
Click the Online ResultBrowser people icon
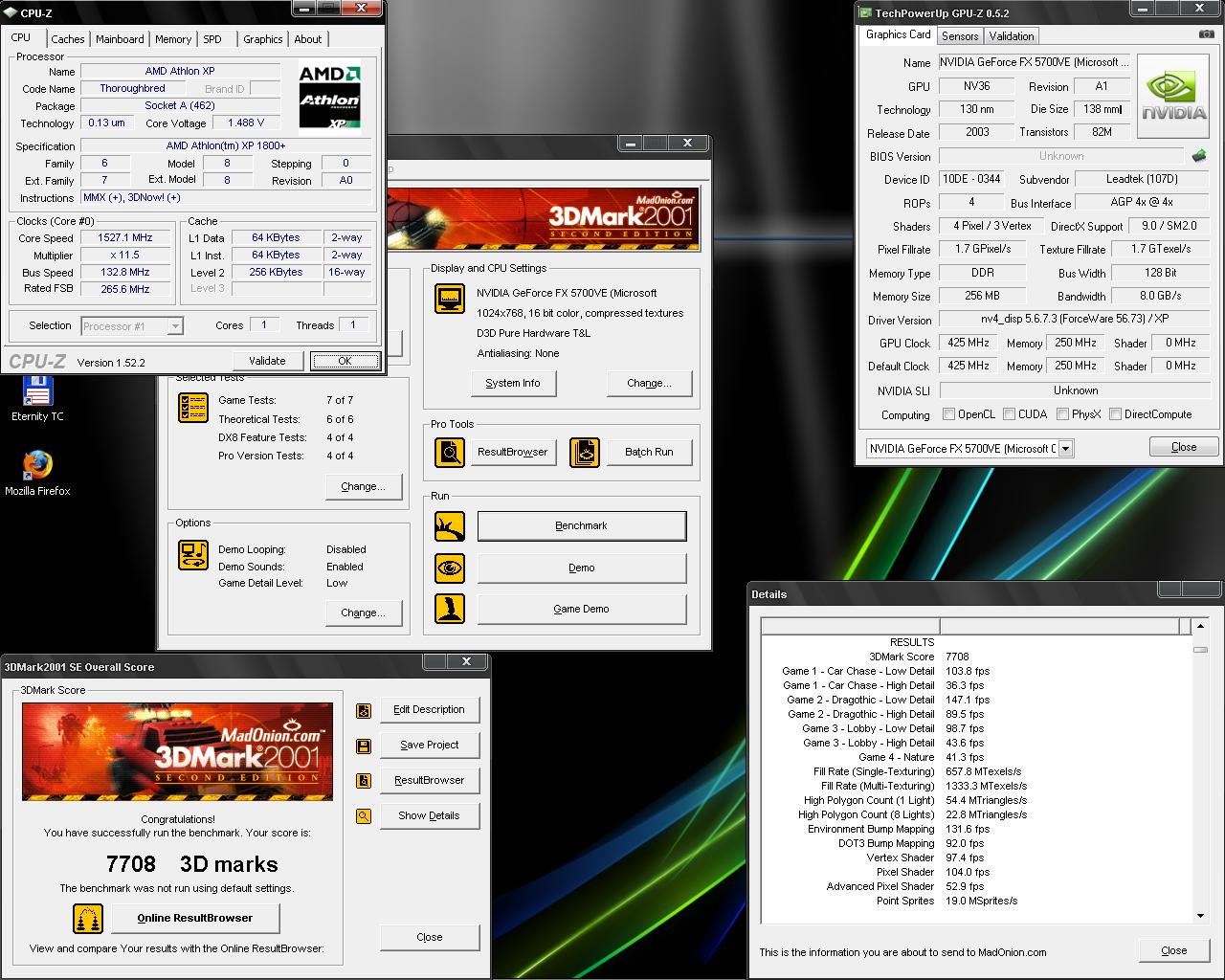coord(88,919)
